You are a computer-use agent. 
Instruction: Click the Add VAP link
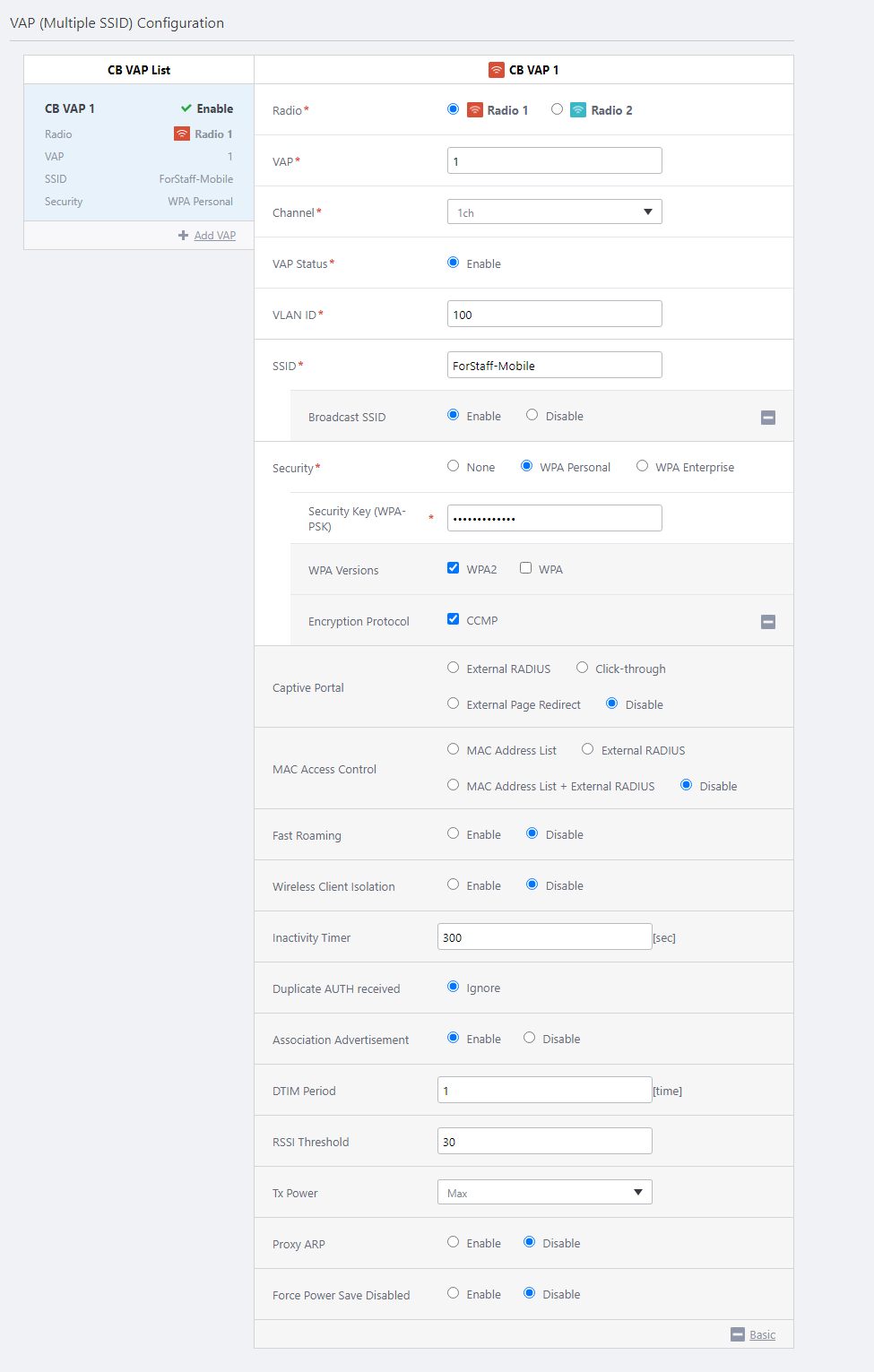pyautogui.click(x=215, y=236)
